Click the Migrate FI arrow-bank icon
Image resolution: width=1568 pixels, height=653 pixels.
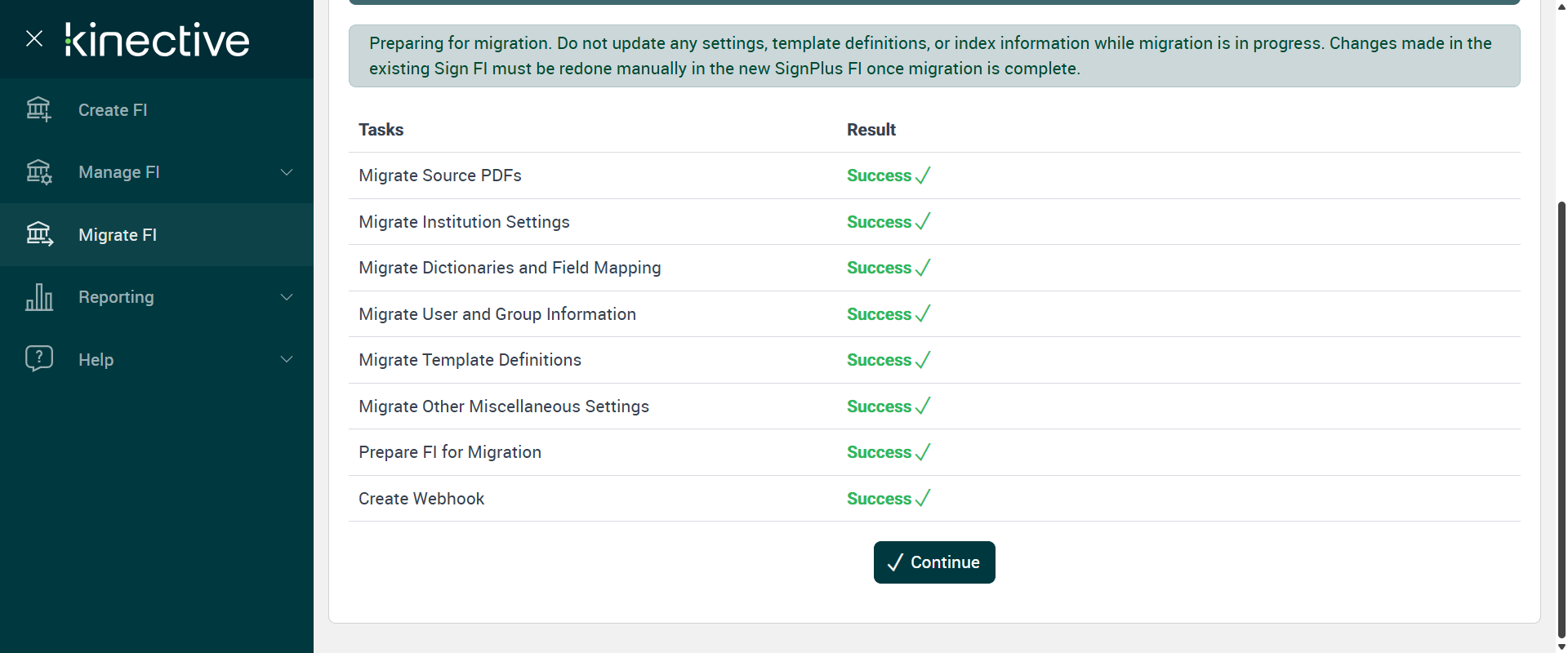[38, 234]
